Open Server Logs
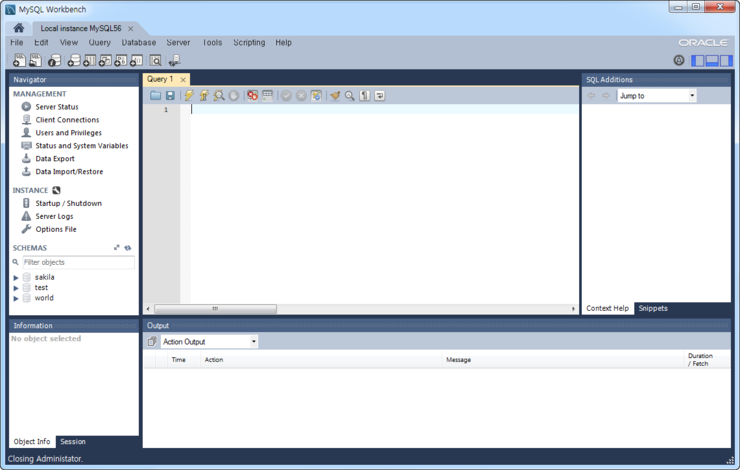 coord(54,217)
